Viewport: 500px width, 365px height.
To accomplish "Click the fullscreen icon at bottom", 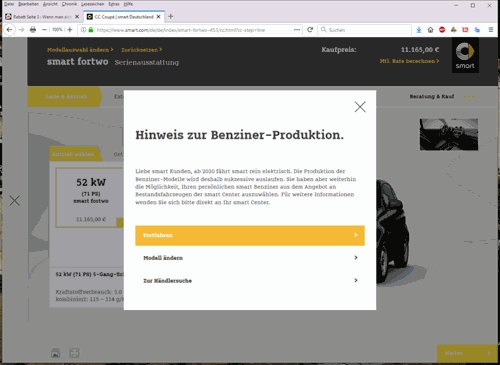I will pos(74,353).
